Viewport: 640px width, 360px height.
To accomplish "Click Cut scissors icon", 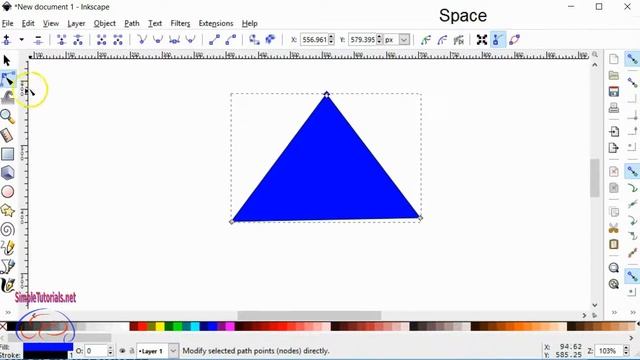I will click(x=613, y=228).
